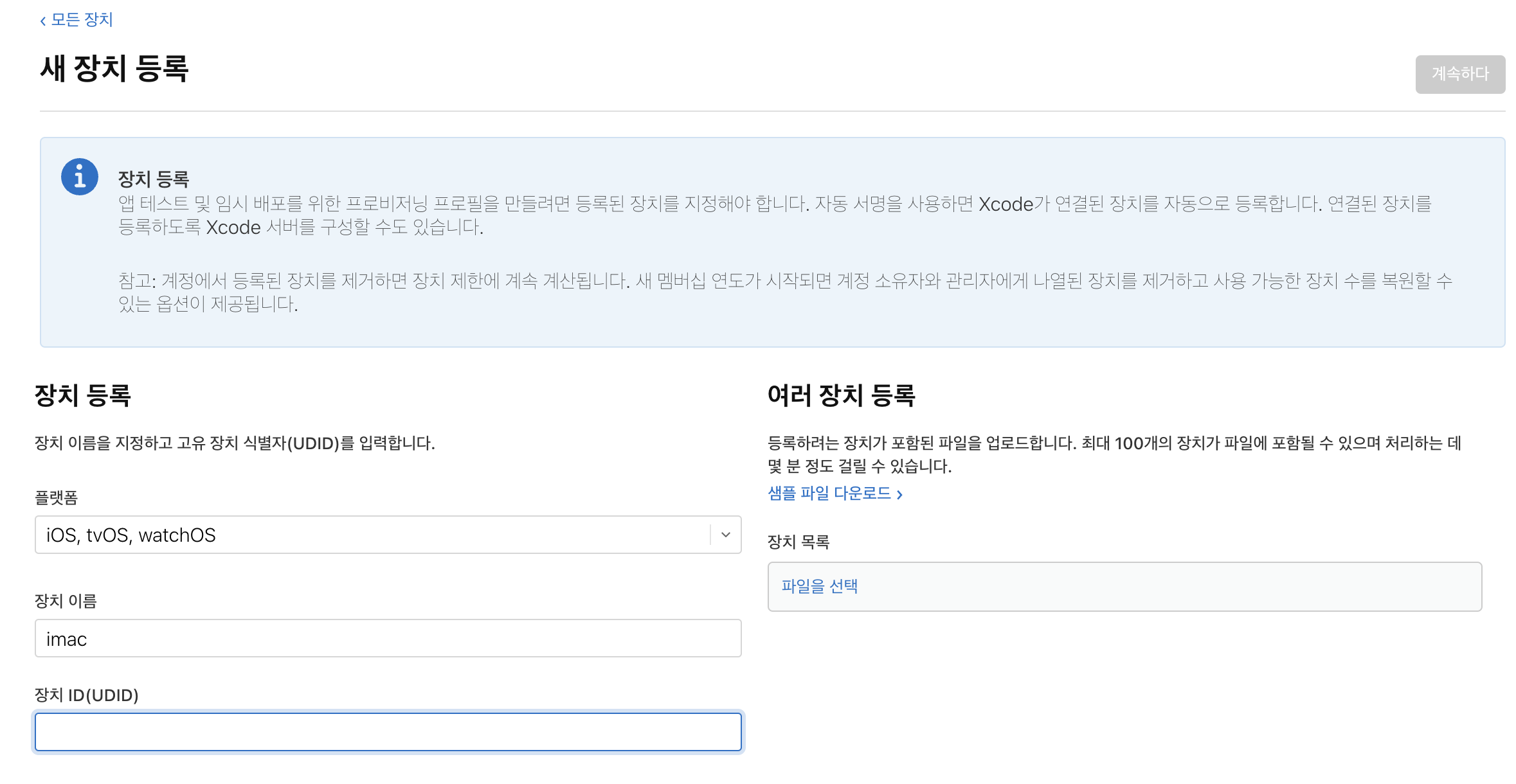Open the 플랫폼 dropdown via its chevron arrow
This screenshot has height=784, width=1516.
pyautogui.click(x=726, y=535)
